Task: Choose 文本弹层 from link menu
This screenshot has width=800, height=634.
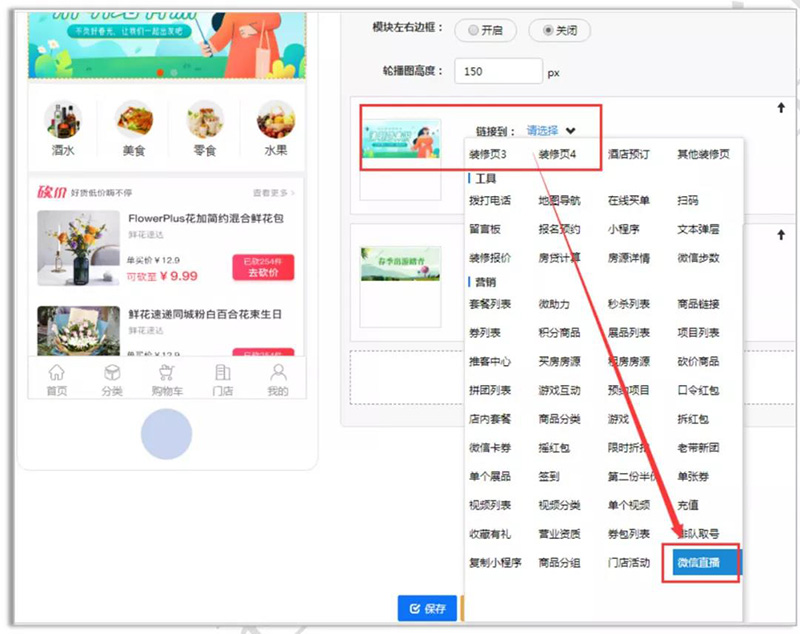Action: (698, 229)
